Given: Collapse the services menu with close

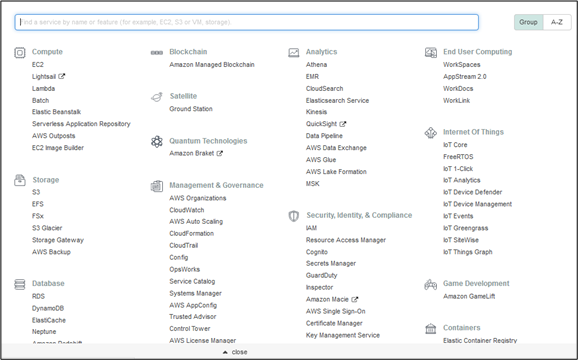Looking at the screenshot, I should coord(235,352).
